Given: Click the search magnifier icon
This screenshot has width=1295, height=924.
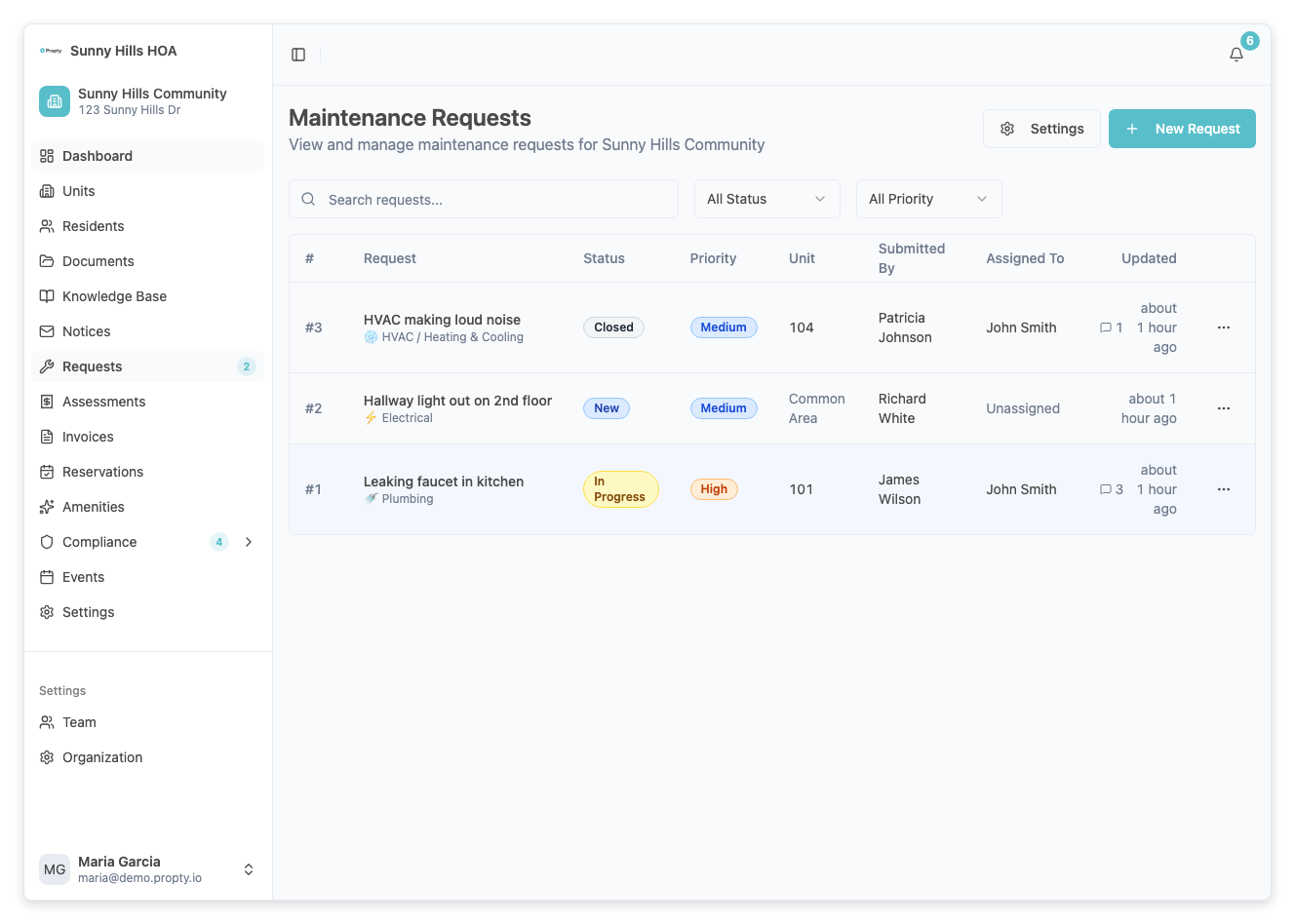Looking at the screenshot, I should tap(308, 199).
